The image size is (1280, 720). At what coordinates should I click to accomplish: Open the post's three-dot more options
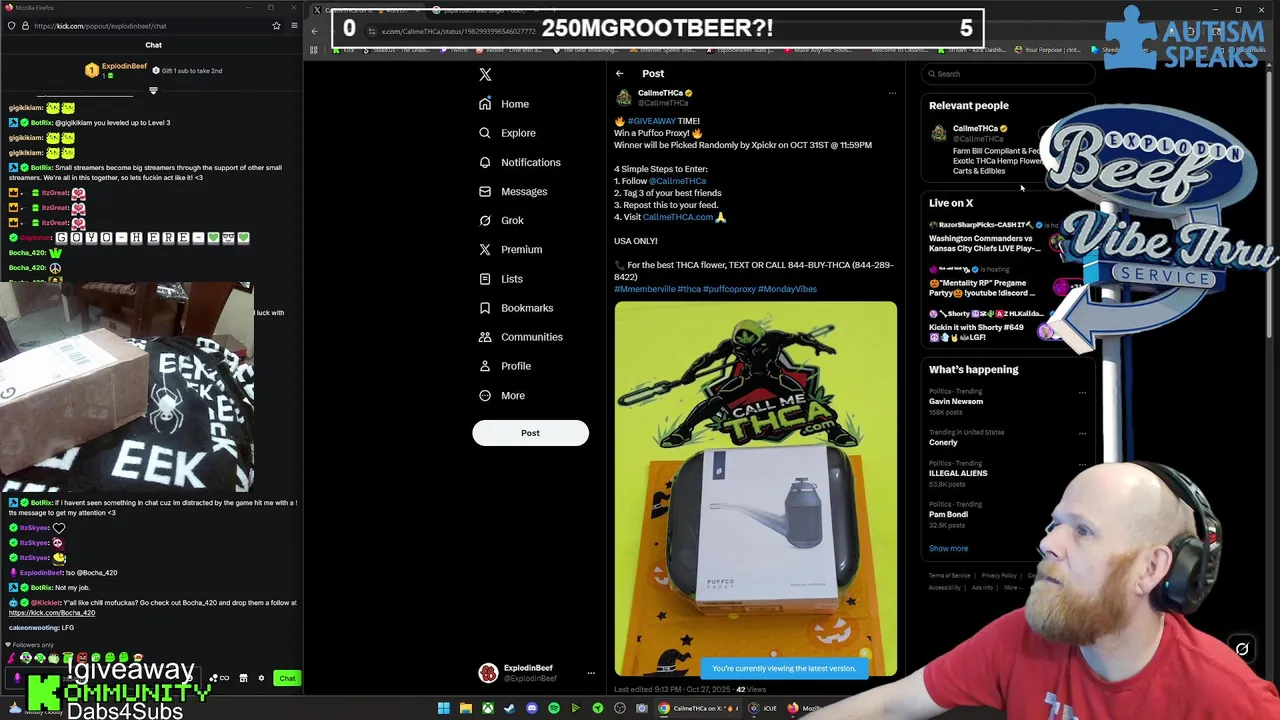892,93
